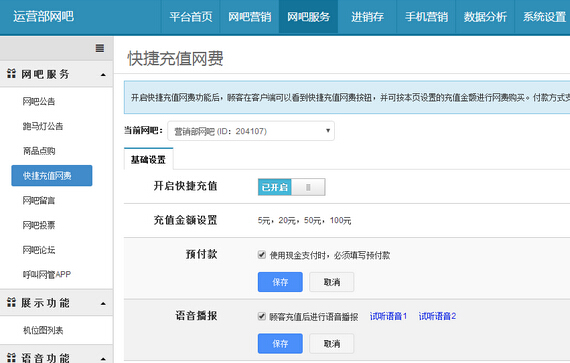Viewport: 570px width, 363px height.
Task: Click the 语音功能 section grid icon
Action: 12,357
